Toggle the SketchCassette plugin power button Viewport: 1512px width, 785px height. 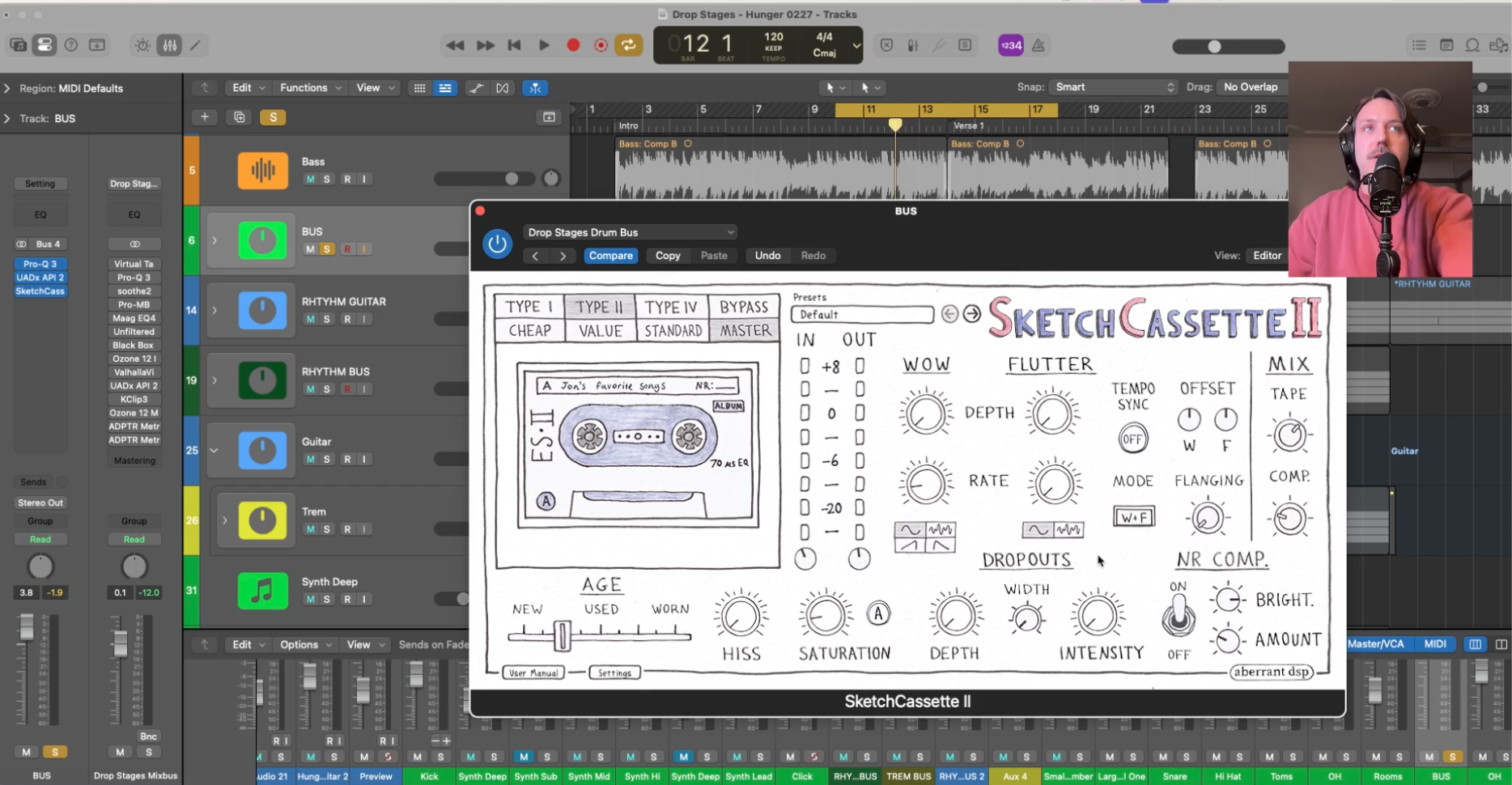pyautogui.click(x=497, y=244)
